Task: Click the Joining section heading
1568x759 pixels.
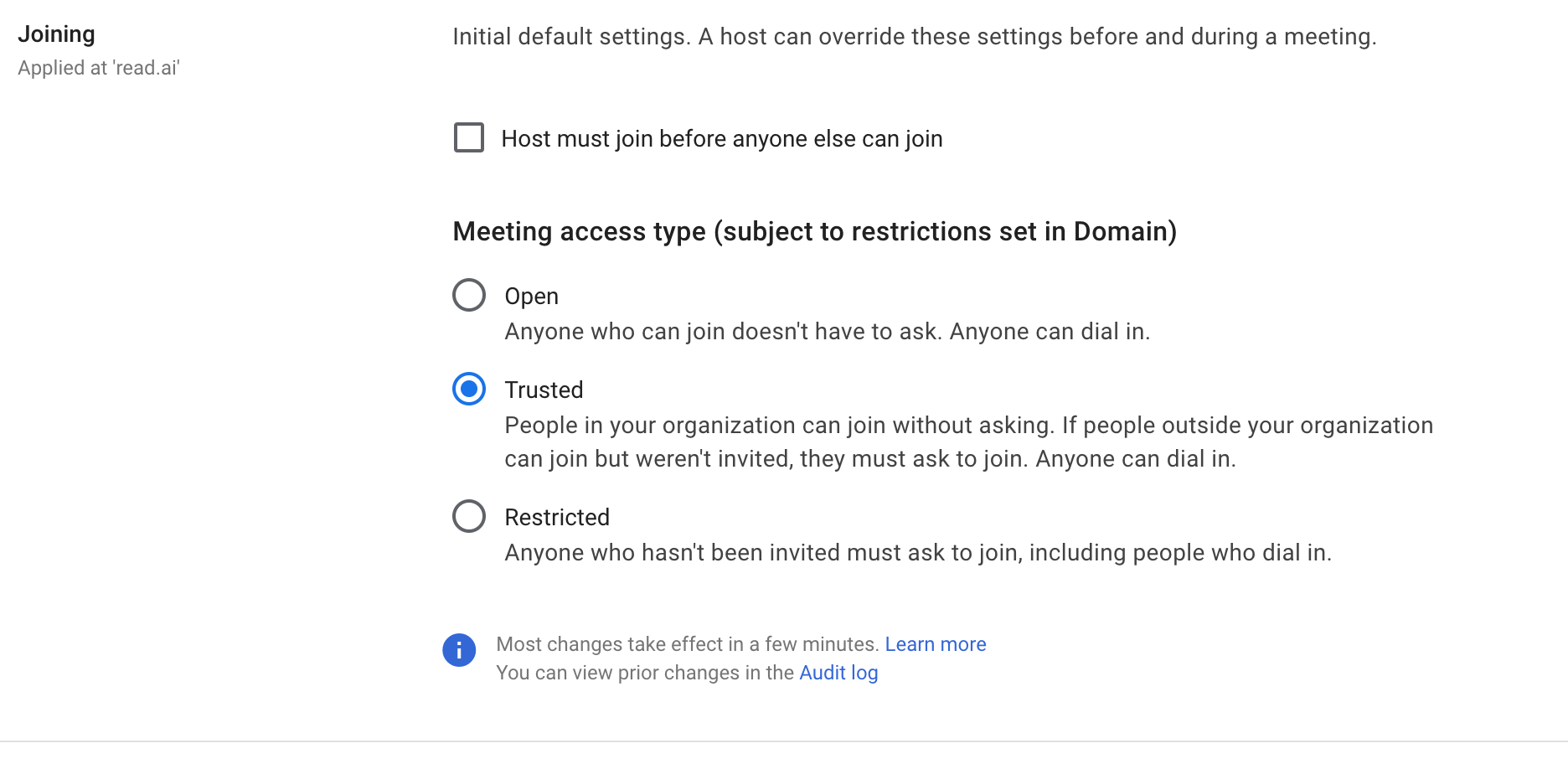Action: [57, 34]
